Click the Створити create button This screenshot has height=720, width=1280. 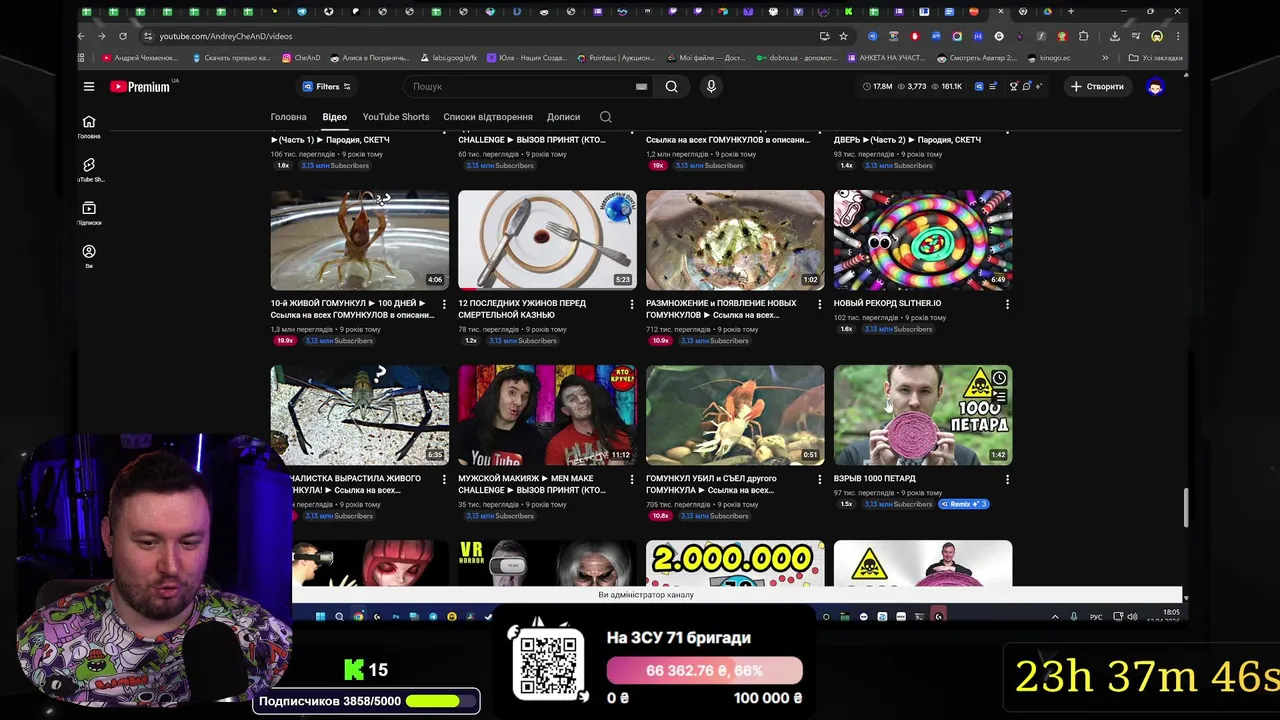tap(1097, 87)
